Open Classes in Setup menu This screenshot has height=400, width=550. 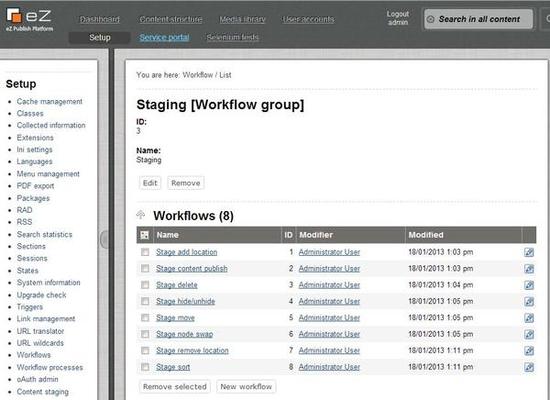tap(30, 113)
